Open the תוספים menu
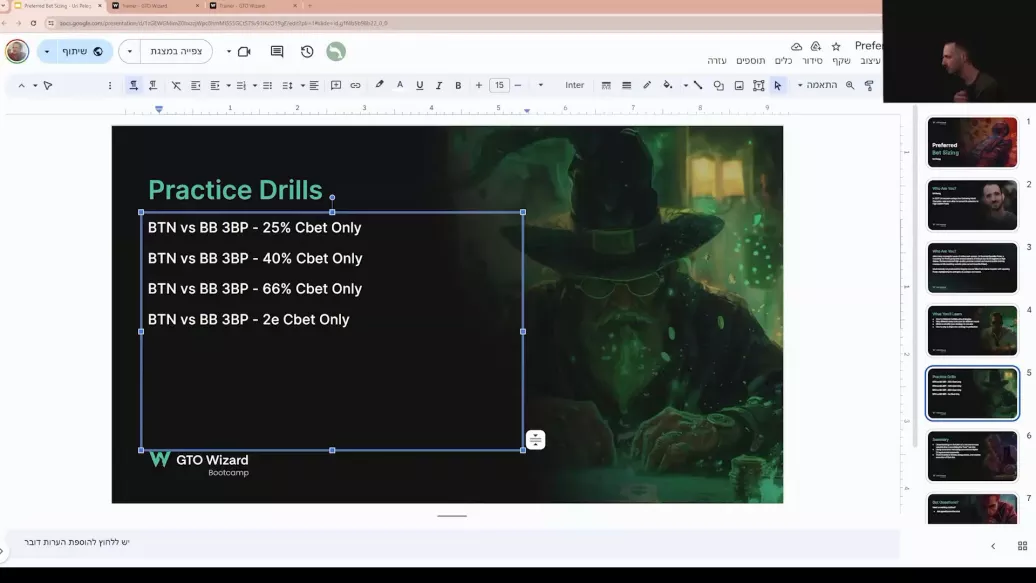The image size is (1036, 583). click(x=751, y=61)
